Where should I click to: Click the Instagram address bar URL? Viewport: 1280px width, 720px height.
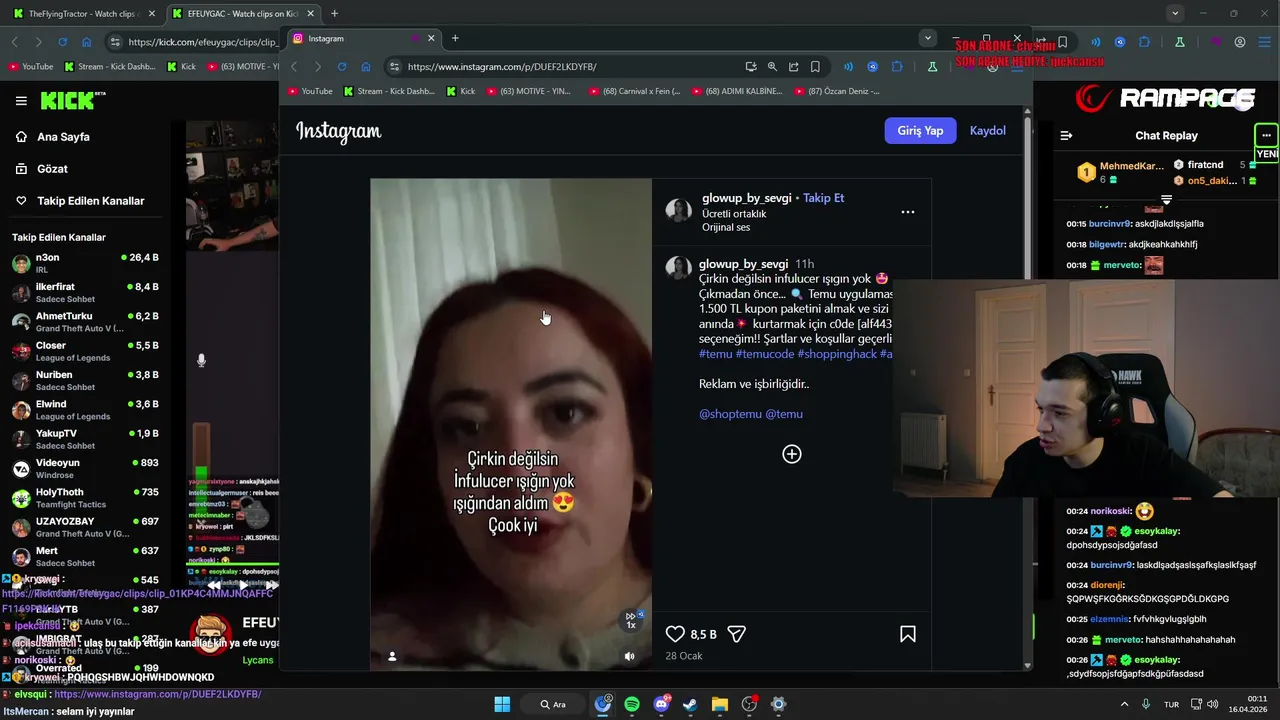(x=502, y=67)
